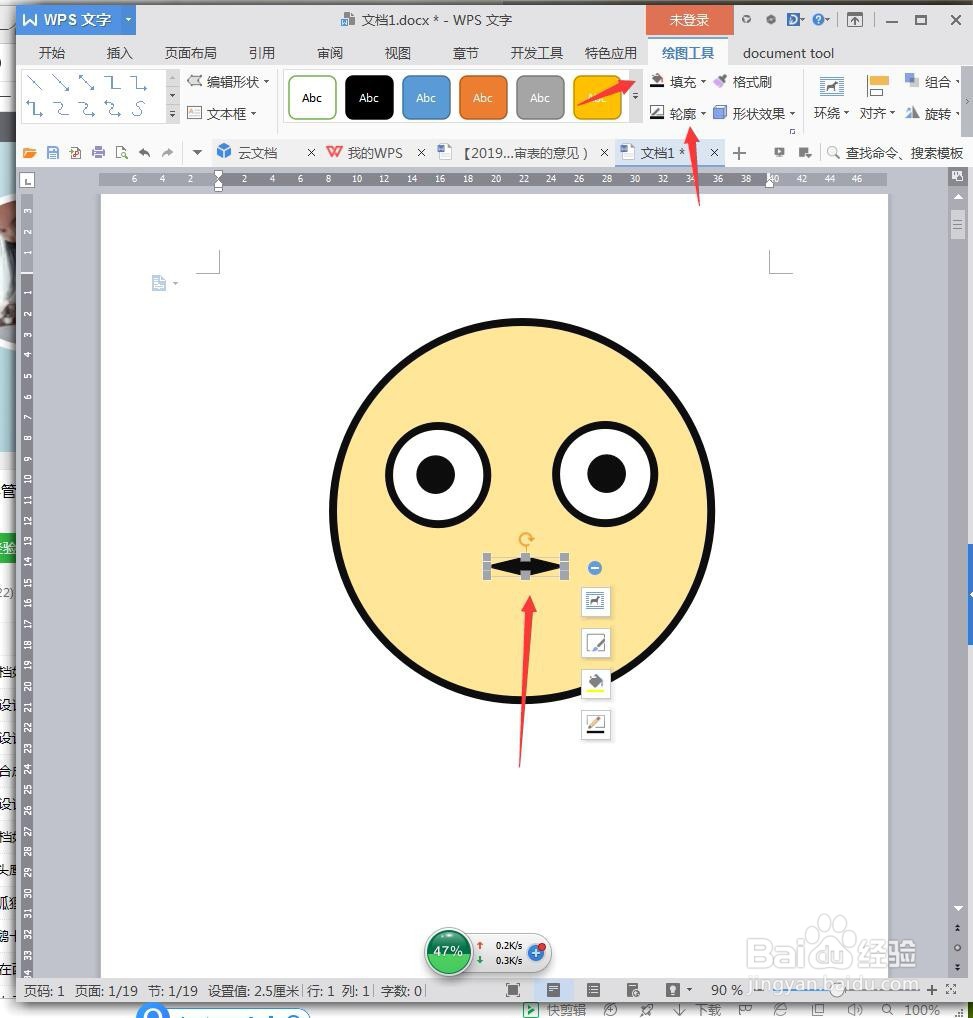Select the straight line shape
The height and width of the screenshot is (1018, 973).
coord(35,82)
